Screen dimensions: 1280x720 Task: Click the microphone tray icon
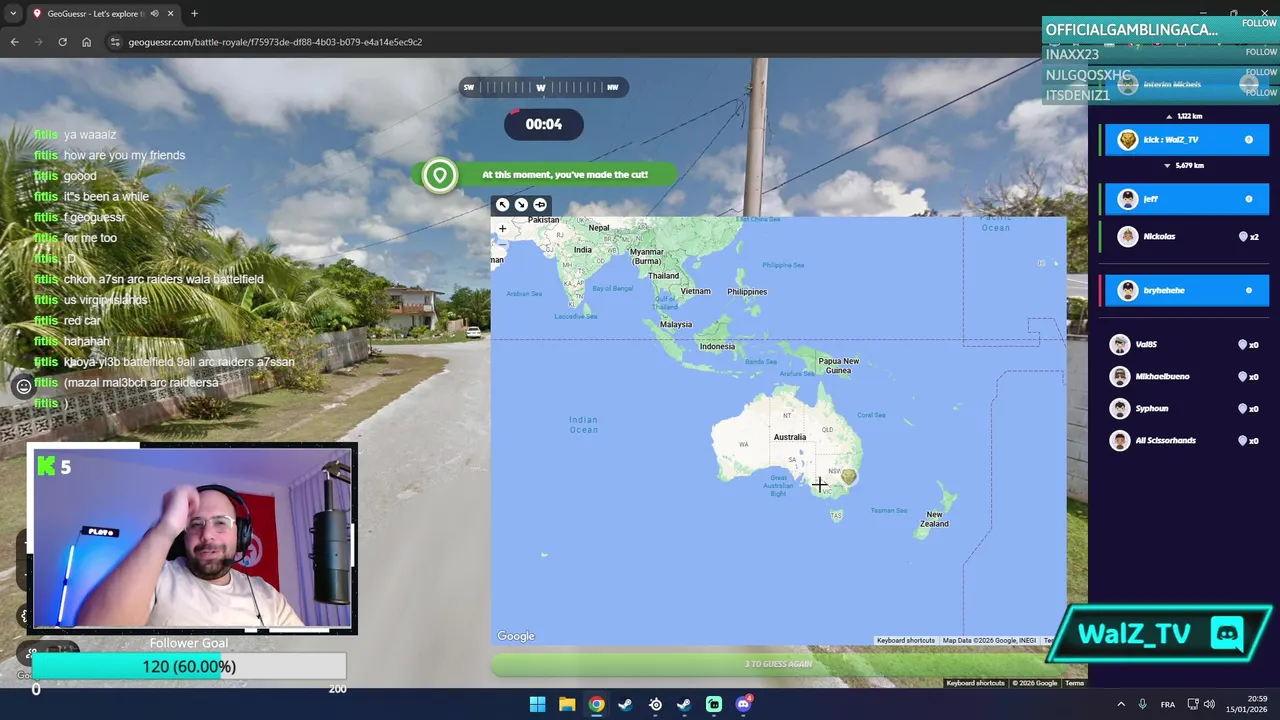[1142, 704]
